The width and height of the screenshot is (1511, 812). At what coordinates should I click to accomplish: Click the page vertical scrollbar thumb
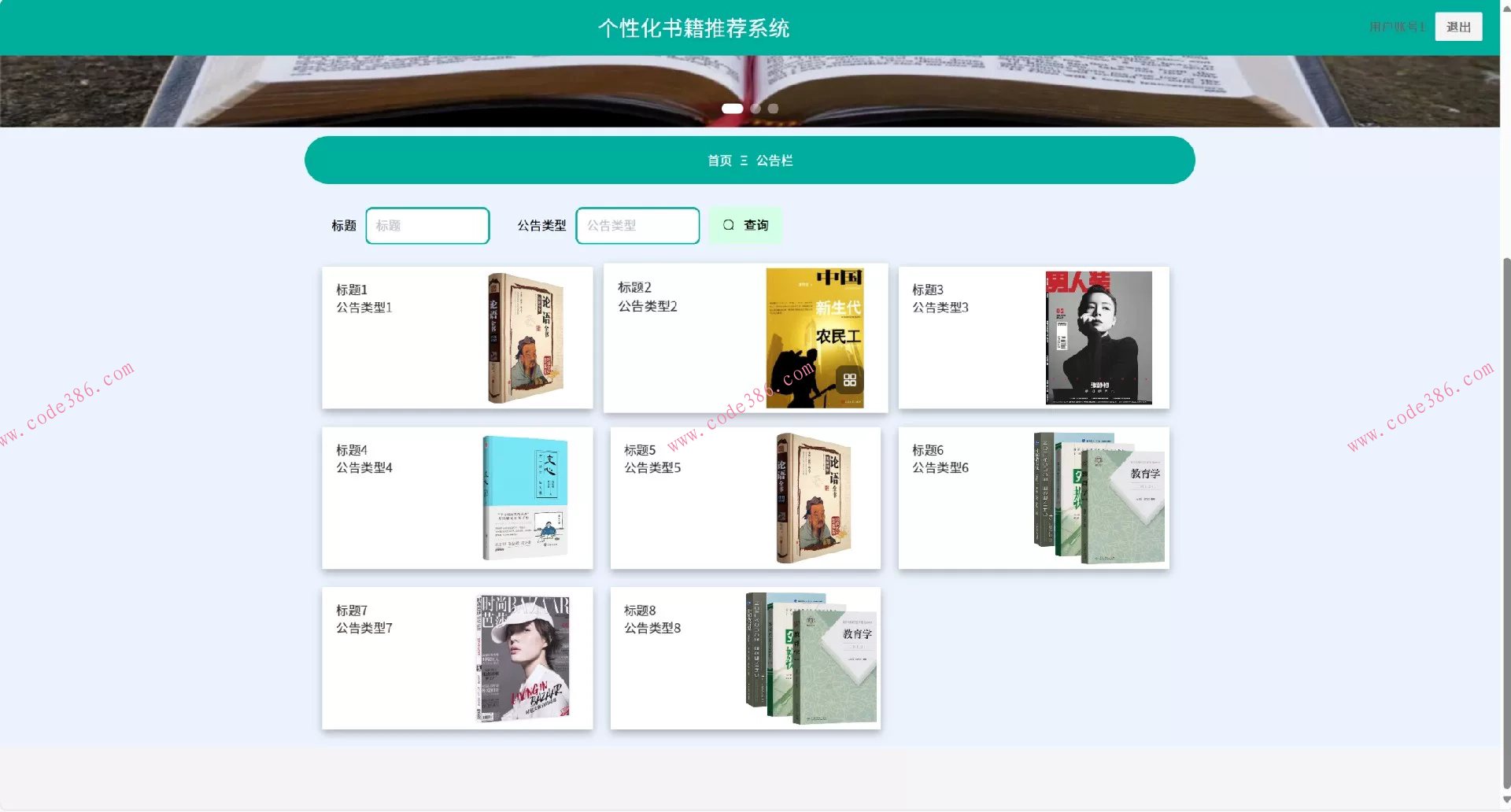click(x=1505, y=519)
